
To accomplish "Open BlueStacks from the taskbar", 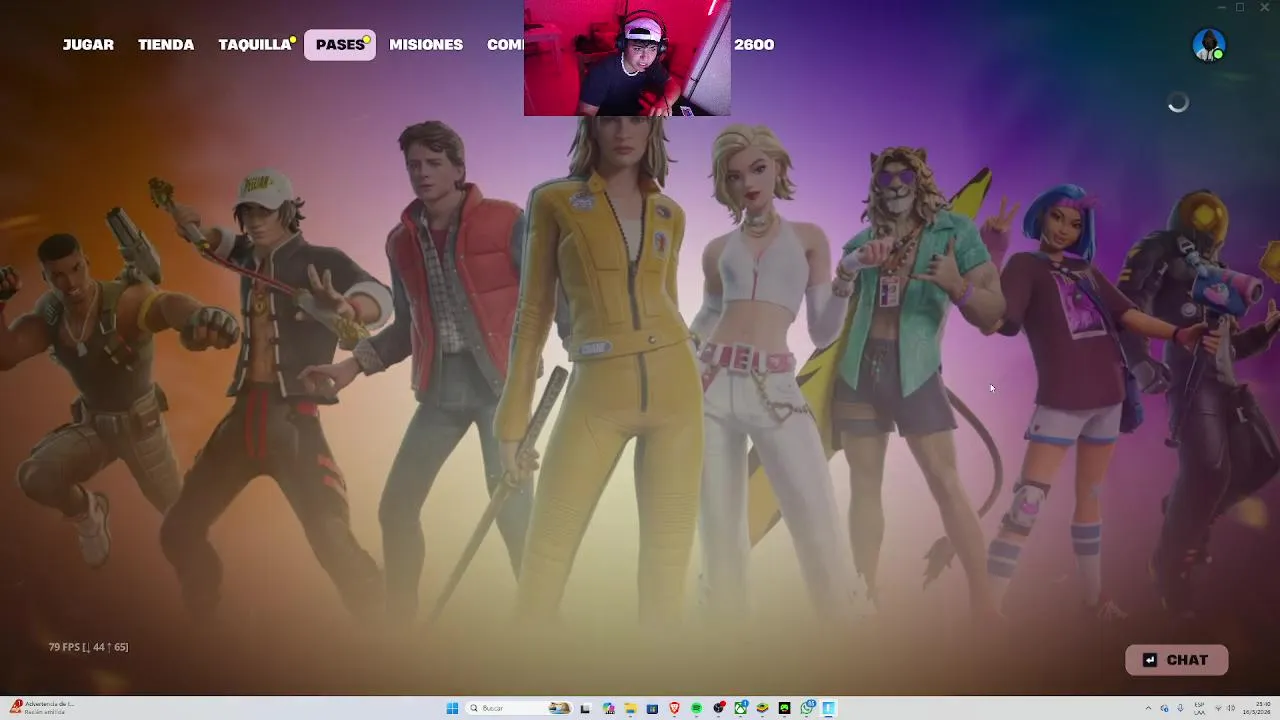I will tap(763, 708).
